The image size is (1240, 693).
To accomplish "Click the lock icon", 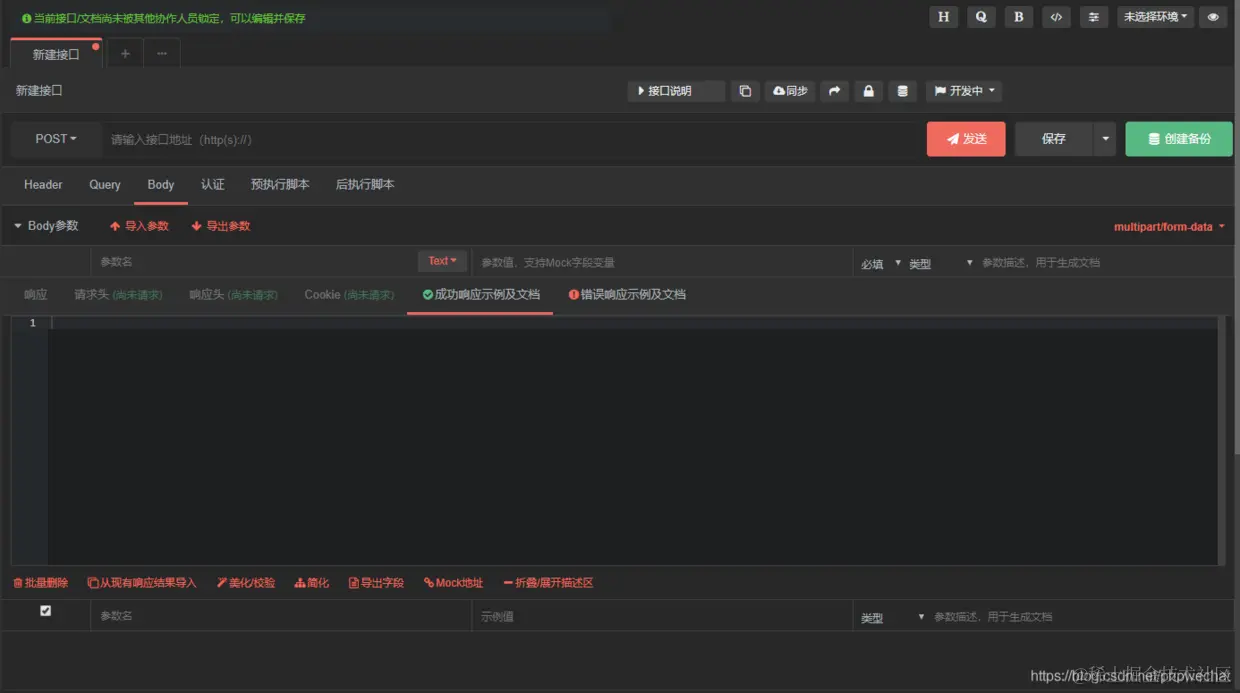I will pos(868,91).
